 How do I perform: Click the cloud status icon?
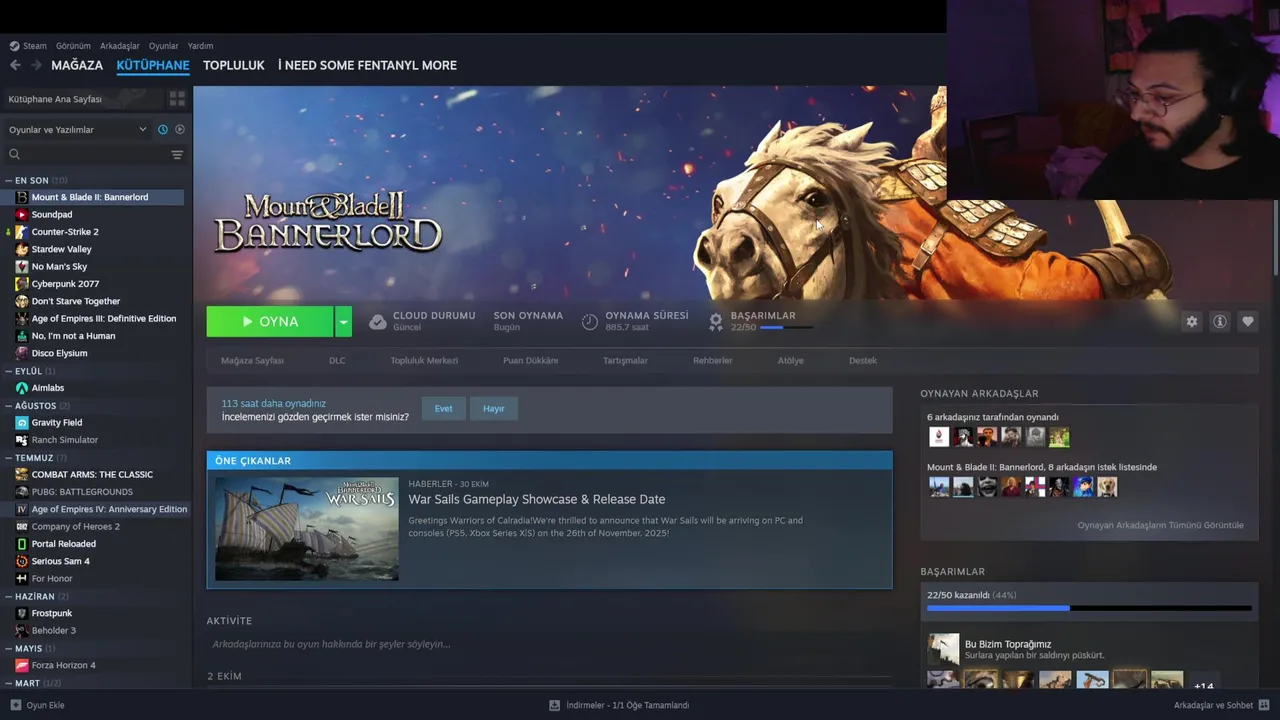click(x=377, y=322)
